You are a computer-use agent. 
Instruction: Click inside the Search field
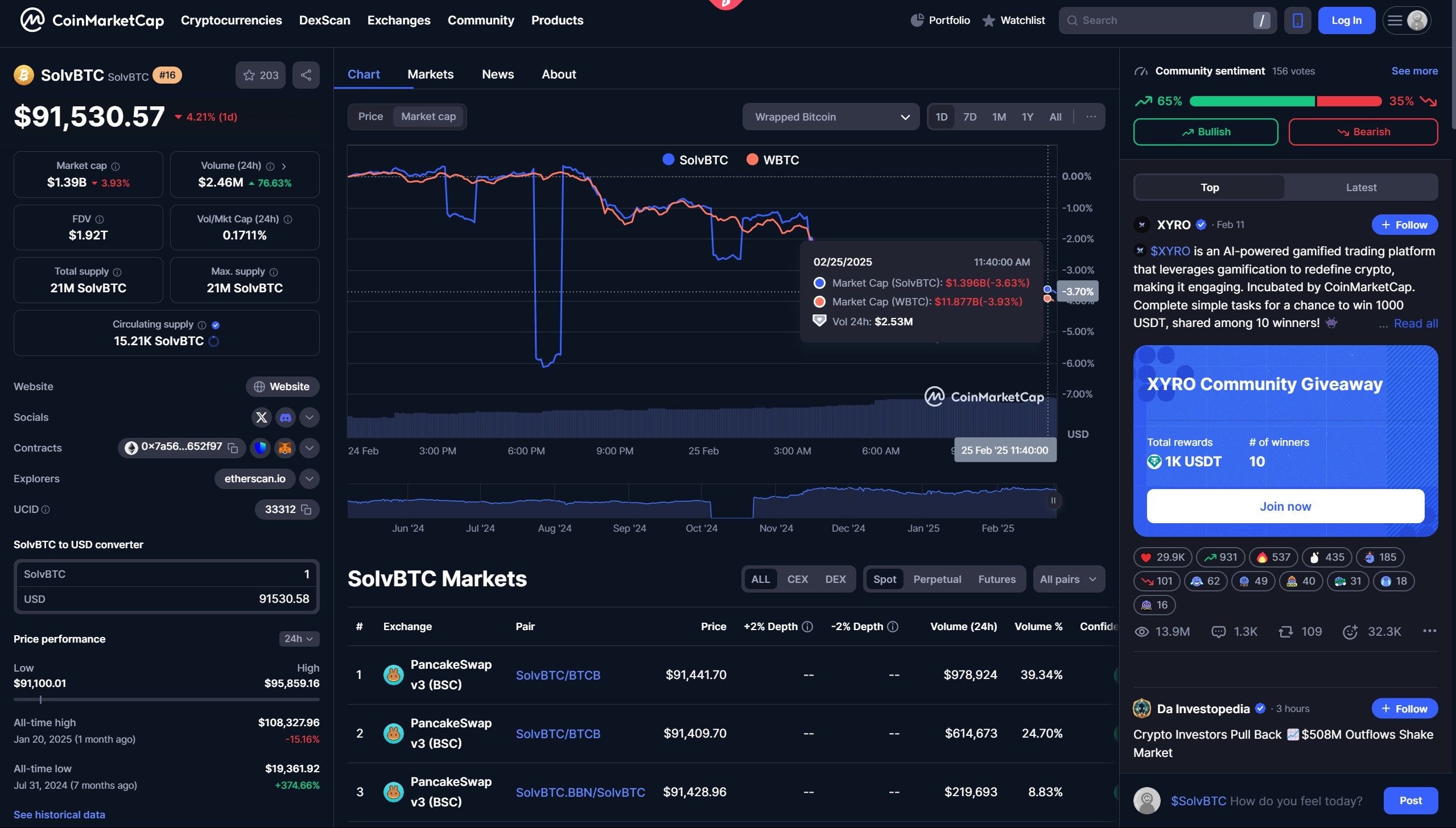tap(1166, 20)
